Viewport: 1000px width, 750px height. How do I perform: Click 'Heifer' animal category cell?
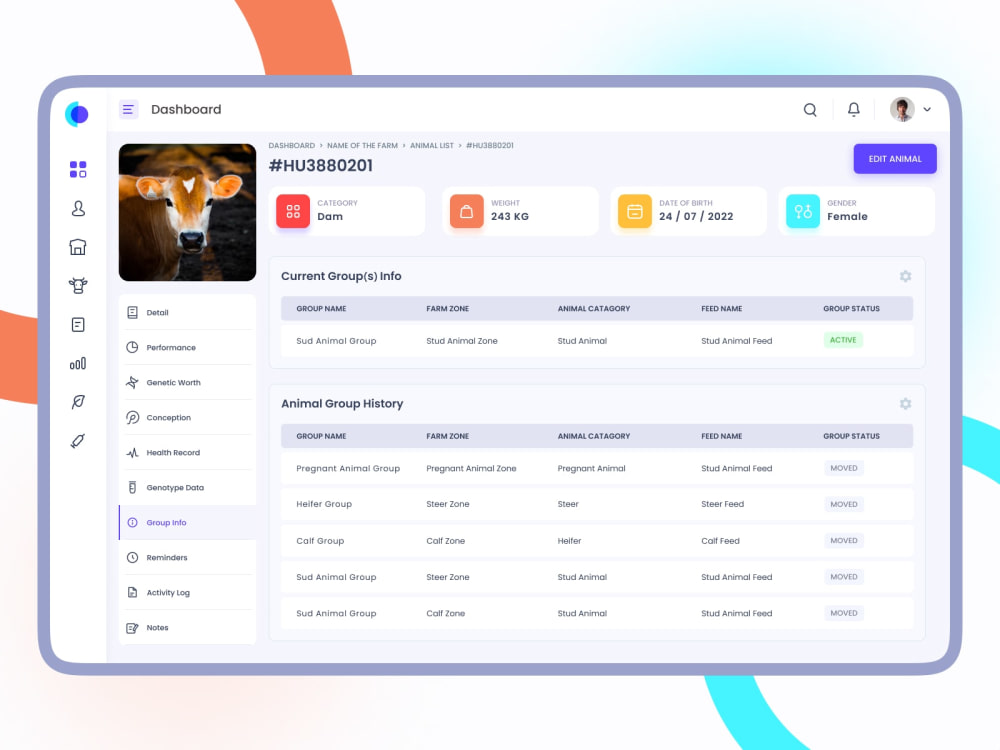pyautogui.click(x=570, y=541)
